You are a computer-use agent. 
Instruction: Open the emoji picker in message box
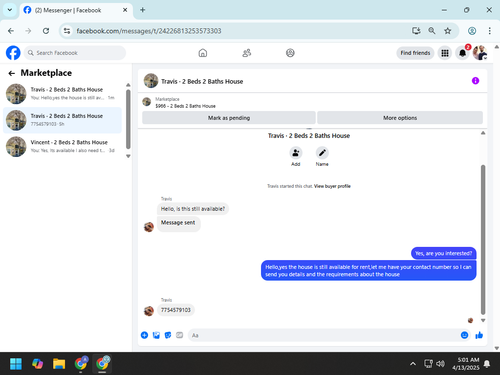point(464,335)
